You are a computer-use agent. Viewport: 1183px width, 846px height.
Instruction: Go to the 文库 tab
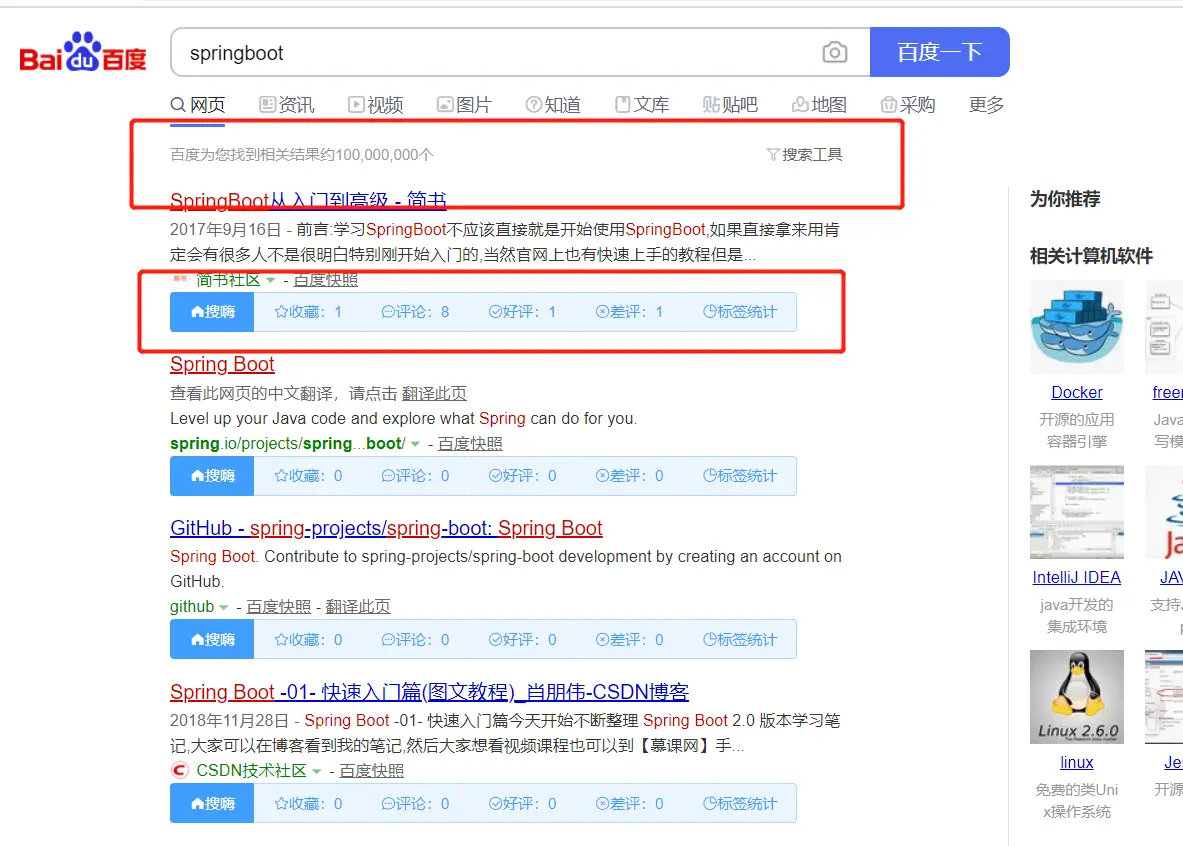point(642,105)
